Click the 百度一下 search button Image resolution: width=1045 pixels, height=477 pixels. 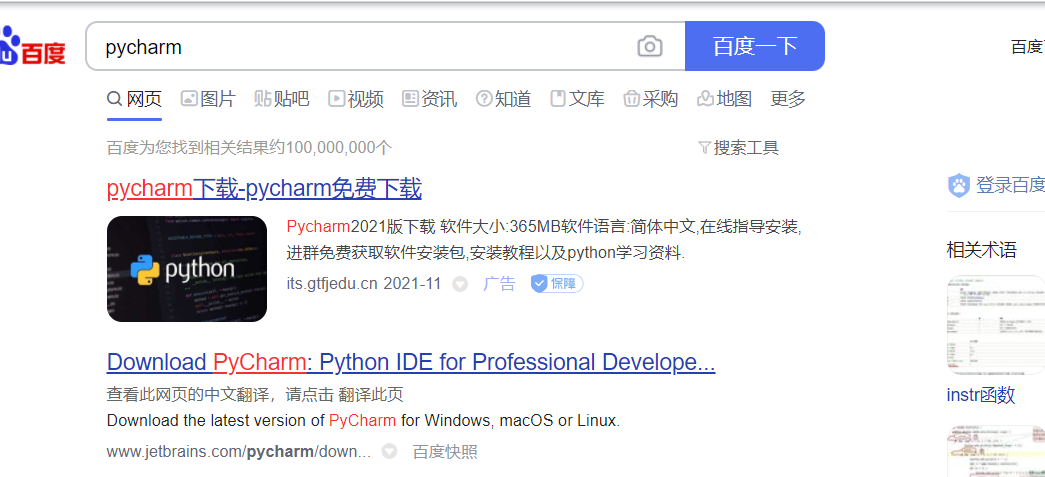pos(754,46)
